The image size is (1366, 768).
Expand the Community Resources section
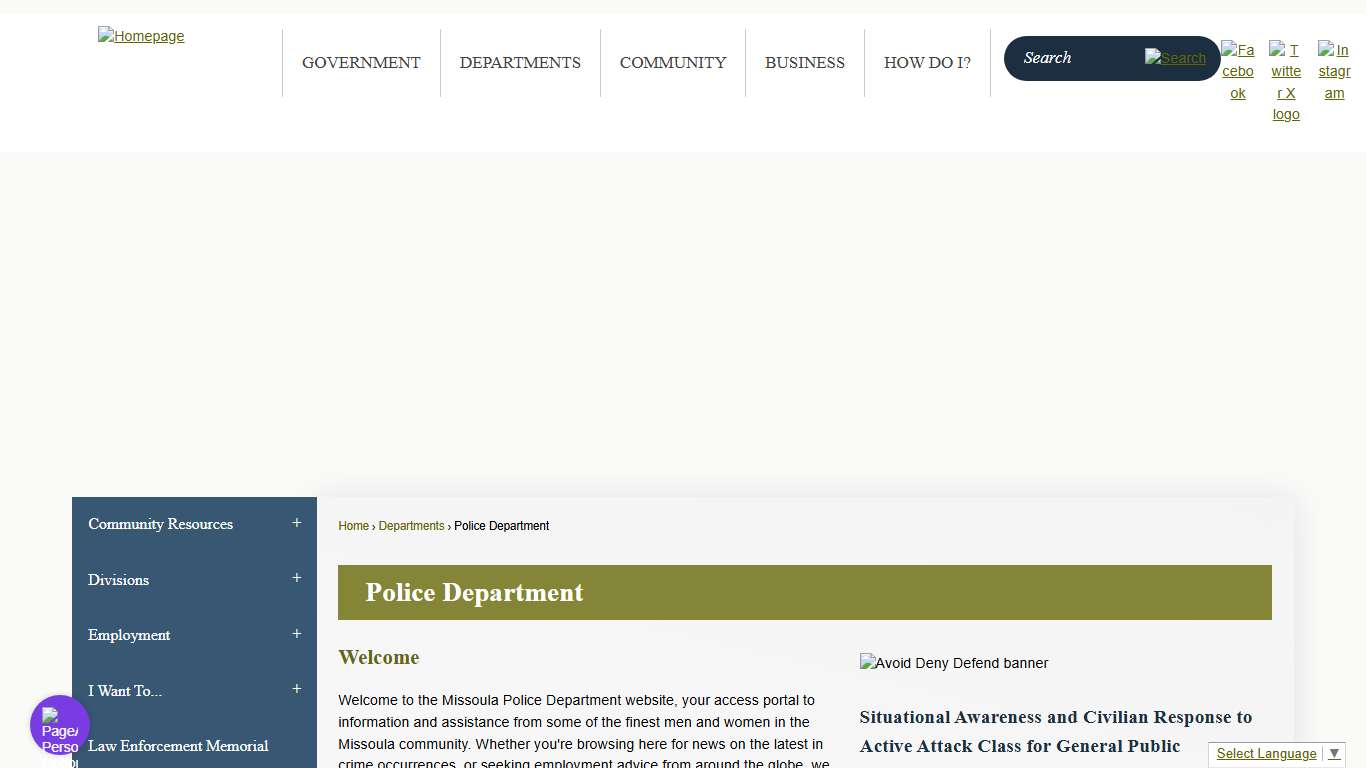point(296,523)
